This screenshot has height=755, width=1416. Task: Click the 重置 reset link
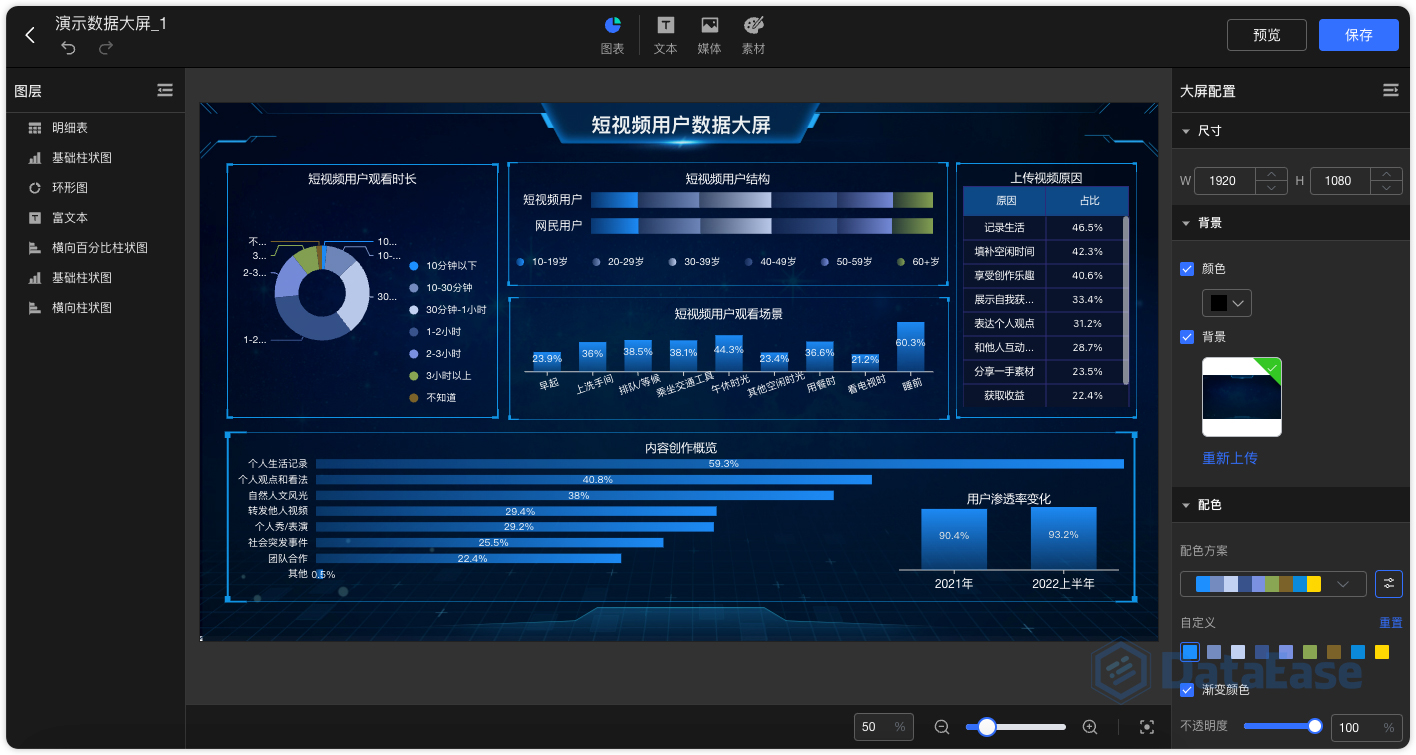[x=1391, y=623]
